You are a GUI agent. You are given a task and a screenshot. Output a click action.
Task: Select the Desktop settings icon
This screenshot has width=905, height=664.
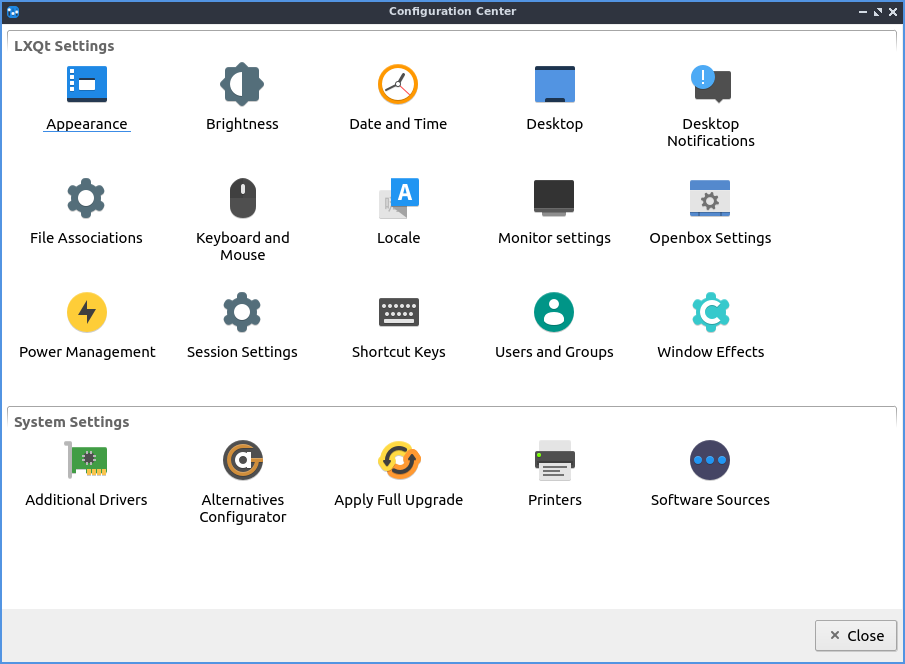coord(554,85)
